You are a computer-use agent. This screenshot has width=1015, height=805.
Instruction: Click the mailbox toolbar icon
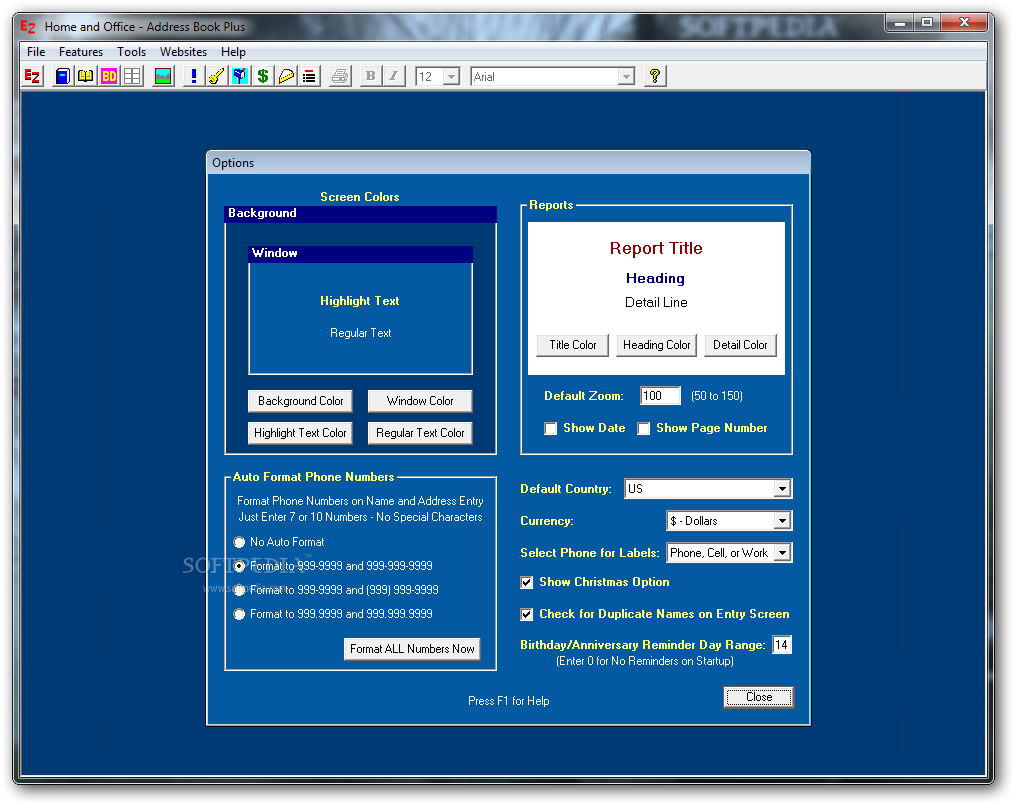coord(240,76)
